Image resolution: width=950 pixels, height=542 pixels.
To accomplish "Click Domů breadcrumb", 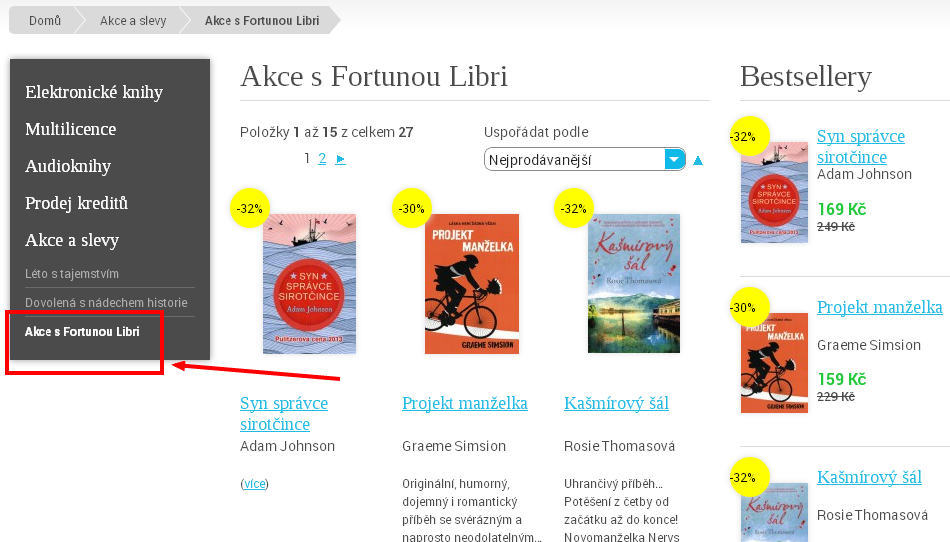I will (45, 21).
